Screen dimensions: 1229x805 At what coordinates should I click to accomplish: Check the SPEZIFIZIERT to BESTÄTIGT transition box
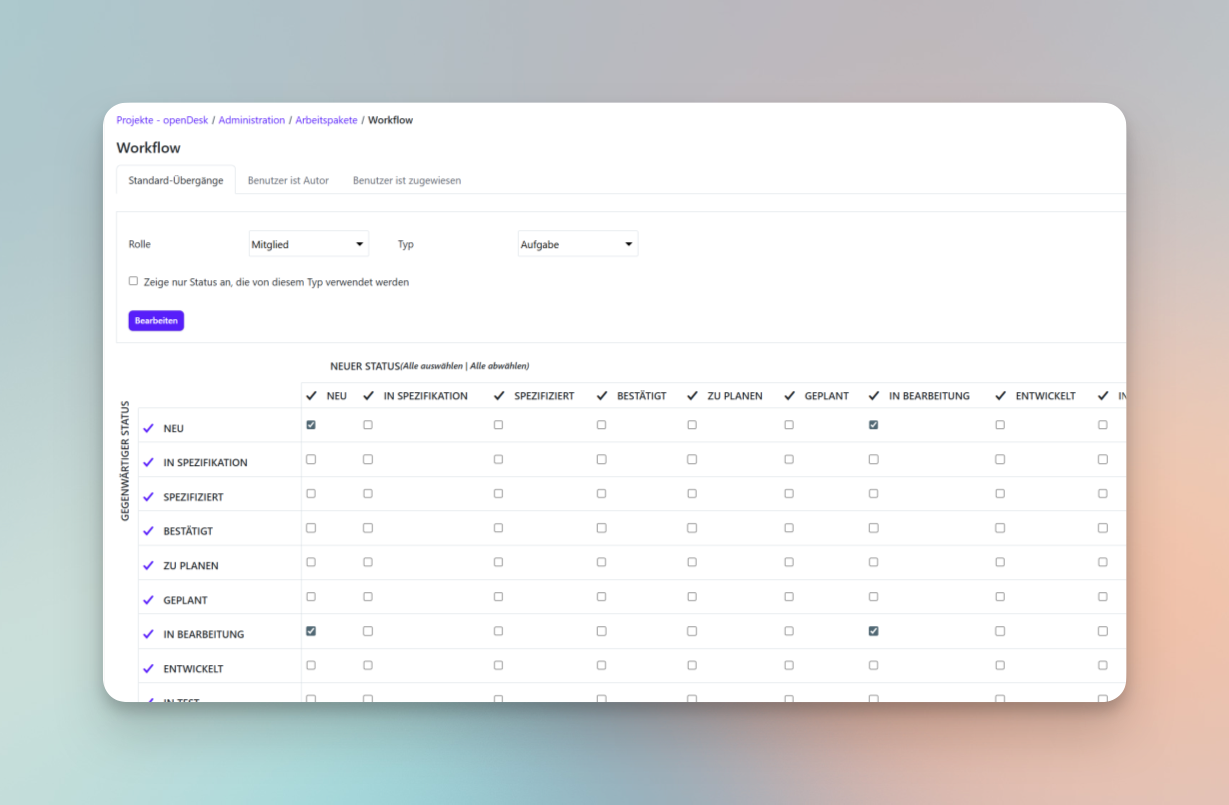point(601,493)
